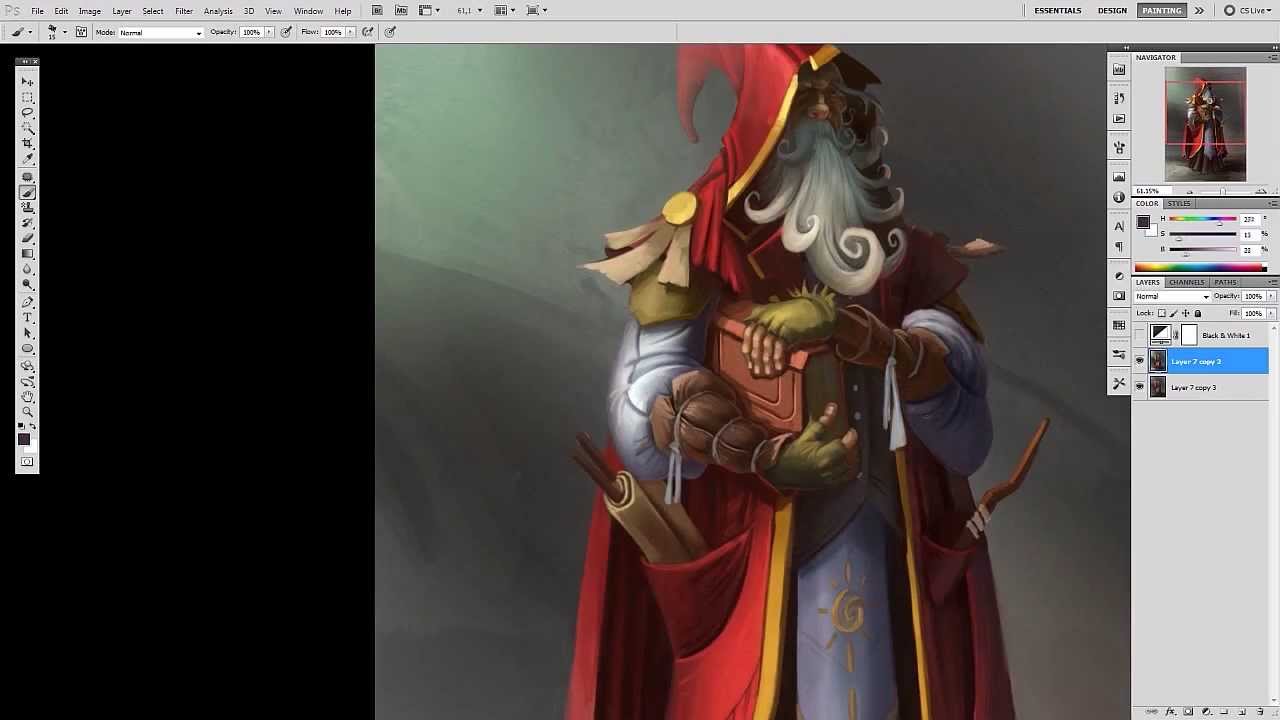Open the Info panel icon
The image size is (1280, 720).
click(1119, 197)
